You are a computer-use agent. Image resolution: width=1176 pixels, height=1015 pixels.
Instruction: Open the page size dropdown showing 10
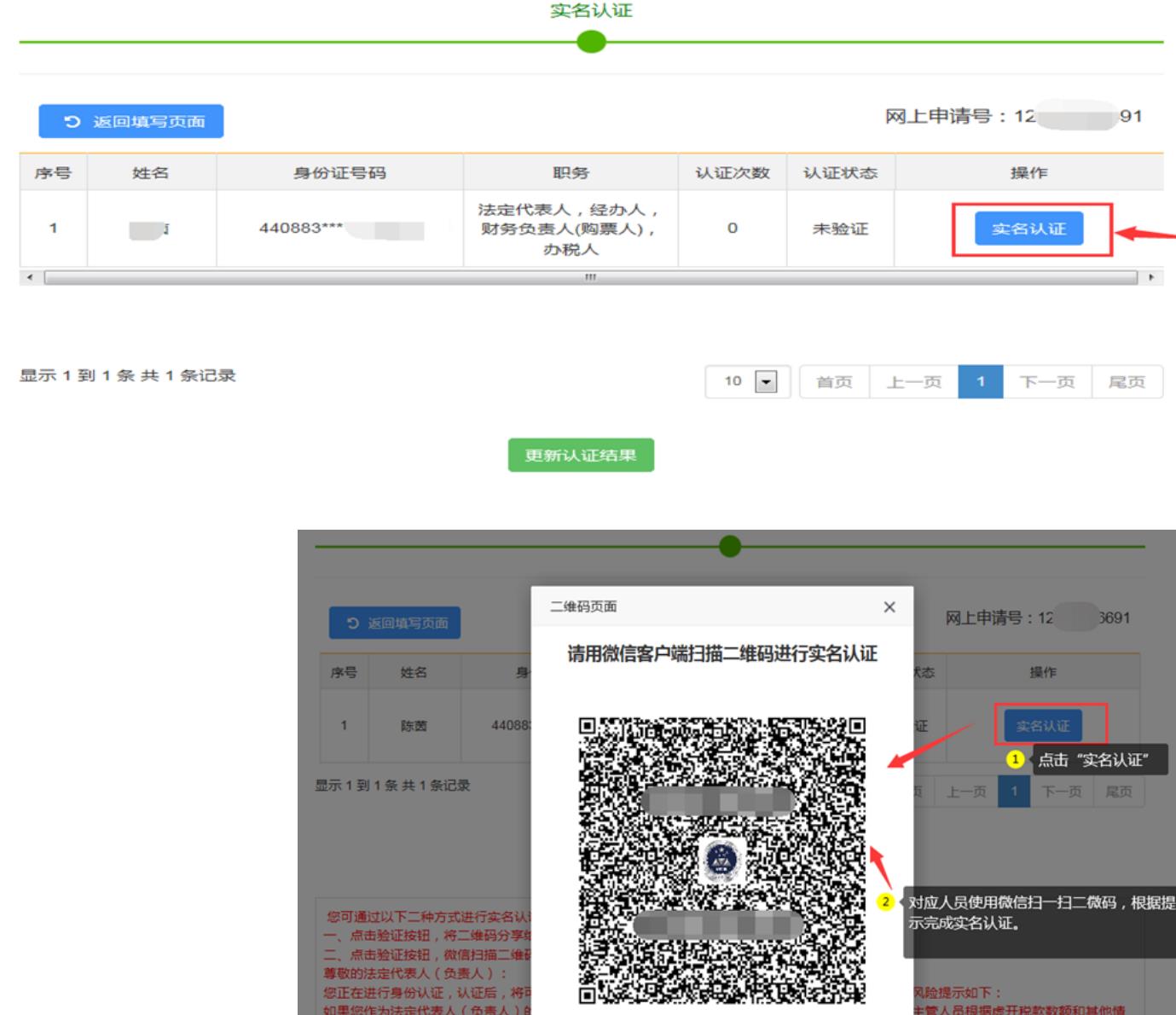point(748,381)
